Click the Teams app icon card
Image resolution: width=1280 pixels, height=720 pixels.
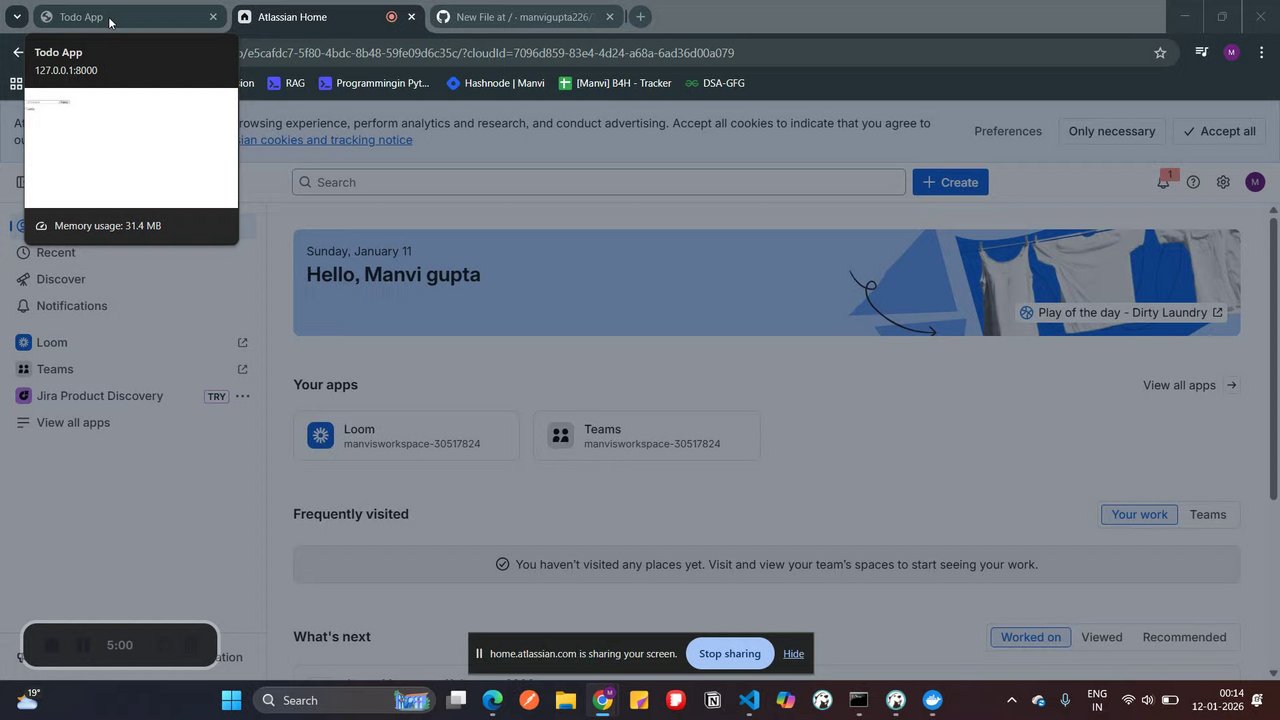click(646, 436)
